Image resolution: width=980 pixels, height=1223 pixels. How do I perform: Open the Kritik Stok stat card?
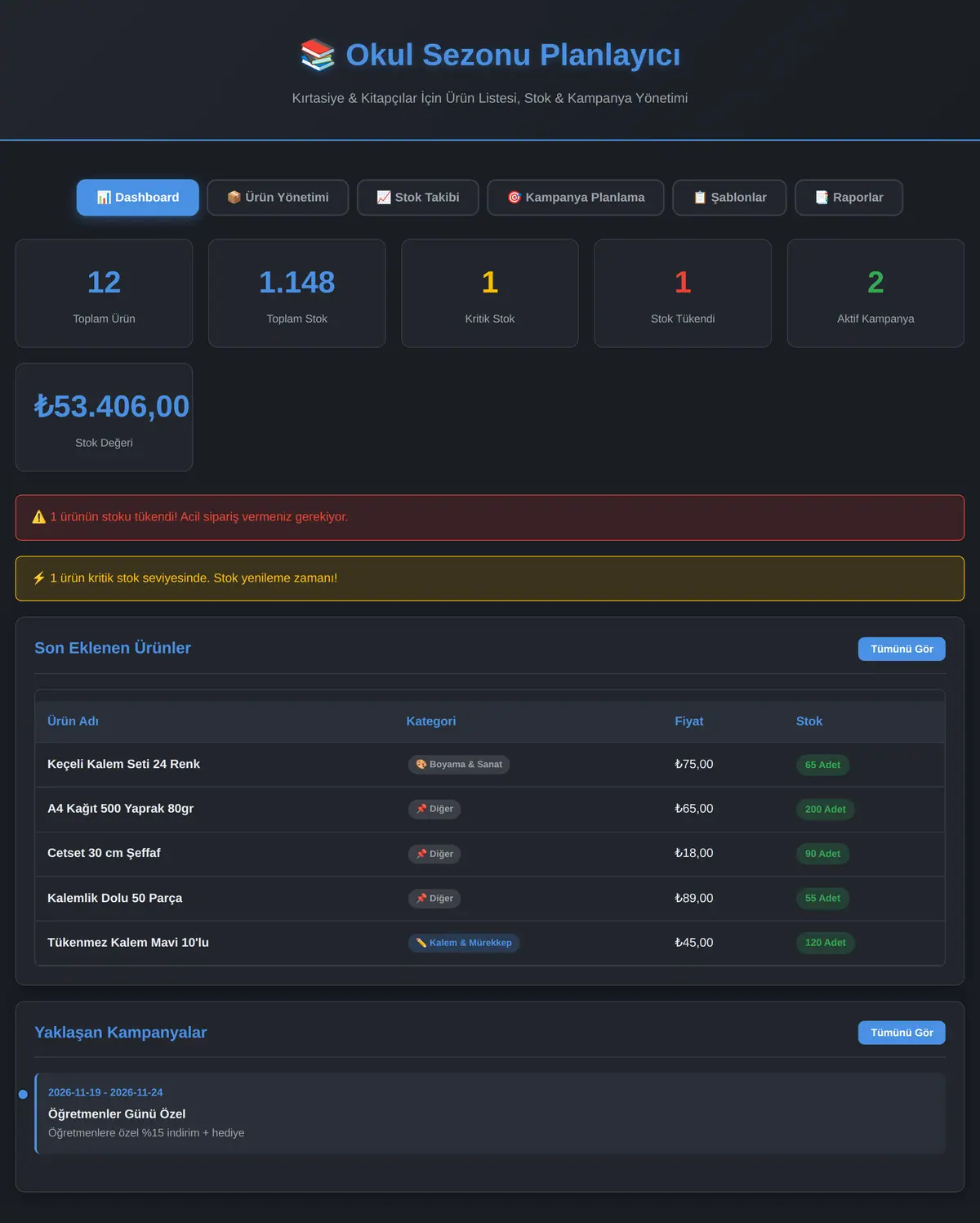(490, 293)
